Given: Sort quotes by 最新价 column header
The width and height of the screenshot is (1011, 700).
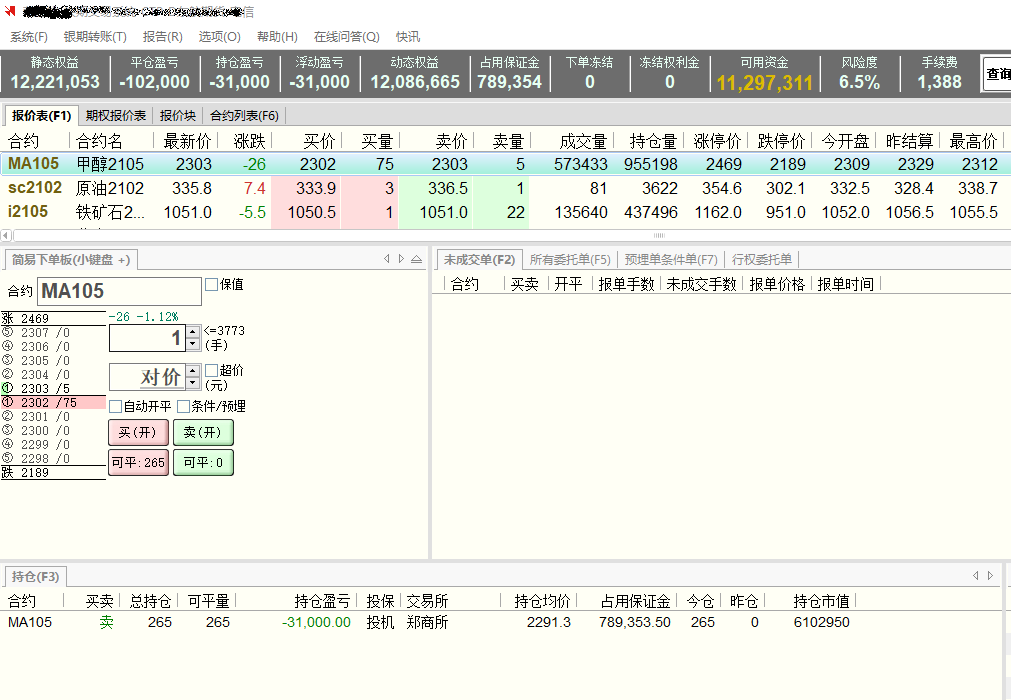Looking at the screenshot, I should (187, 141).
